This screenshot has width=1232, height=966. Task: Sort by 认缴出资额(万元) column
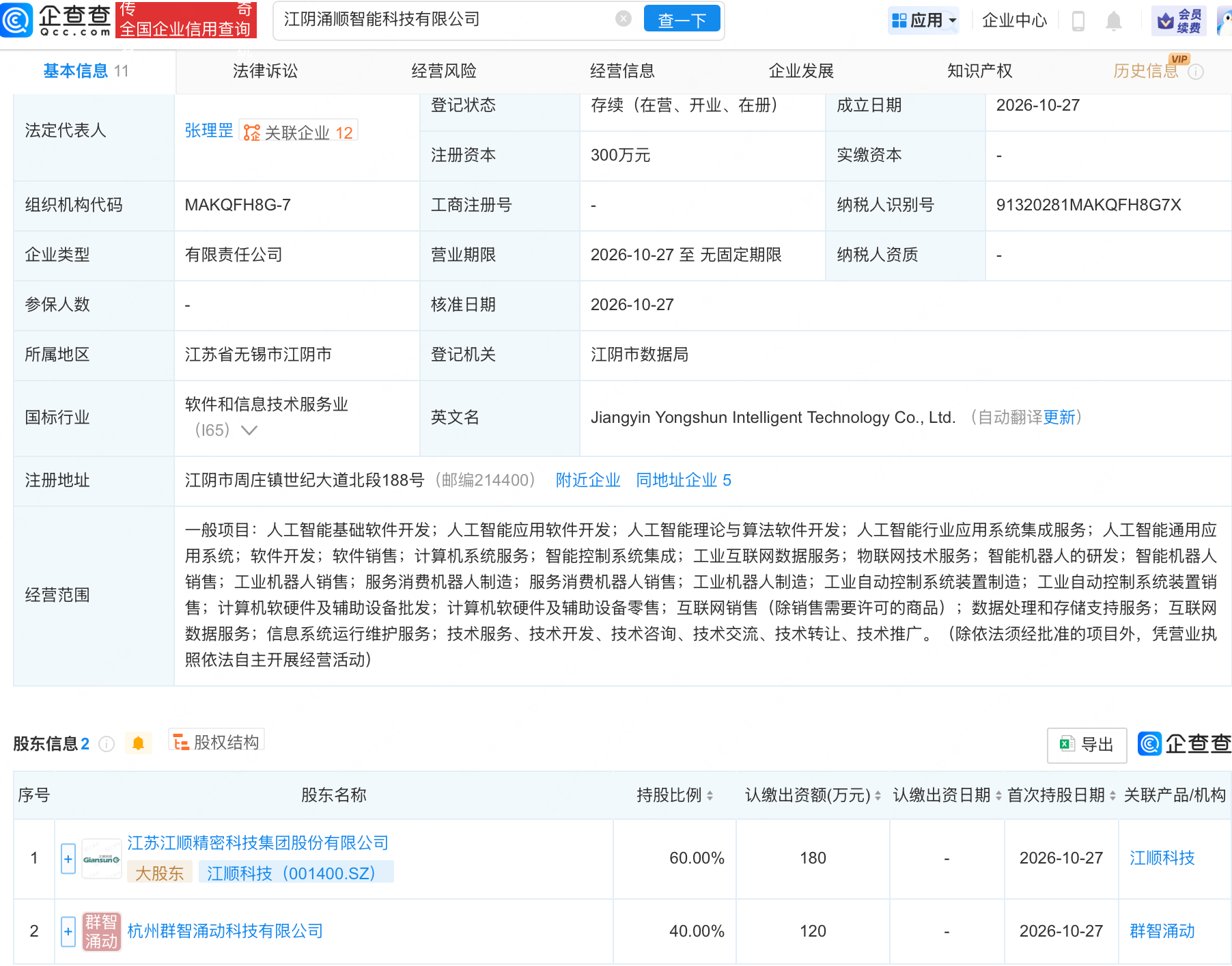click(878, 795)
